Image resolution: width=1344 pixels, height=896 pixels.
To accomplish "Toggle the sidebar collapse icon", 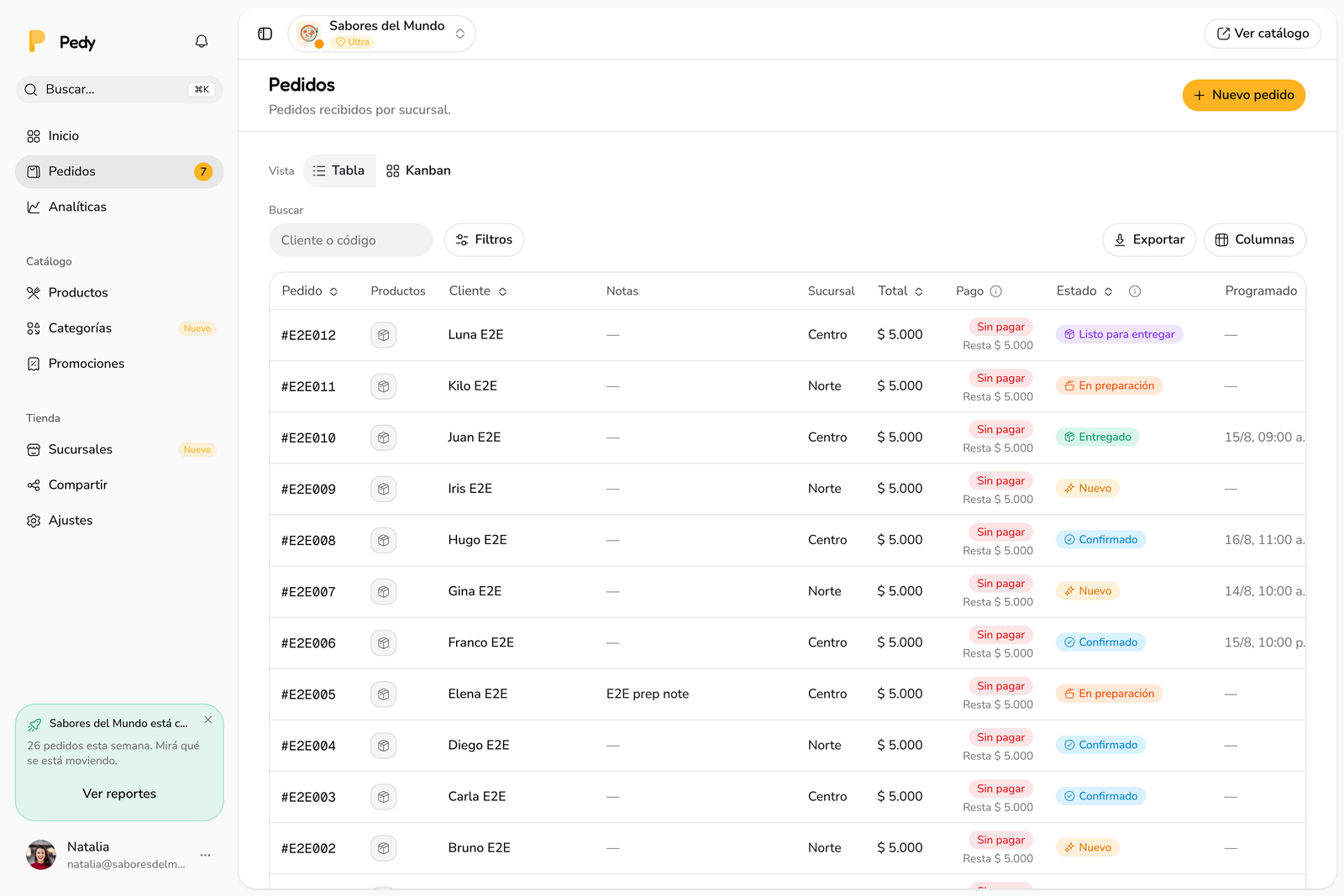I will click(x=265, y=34).
